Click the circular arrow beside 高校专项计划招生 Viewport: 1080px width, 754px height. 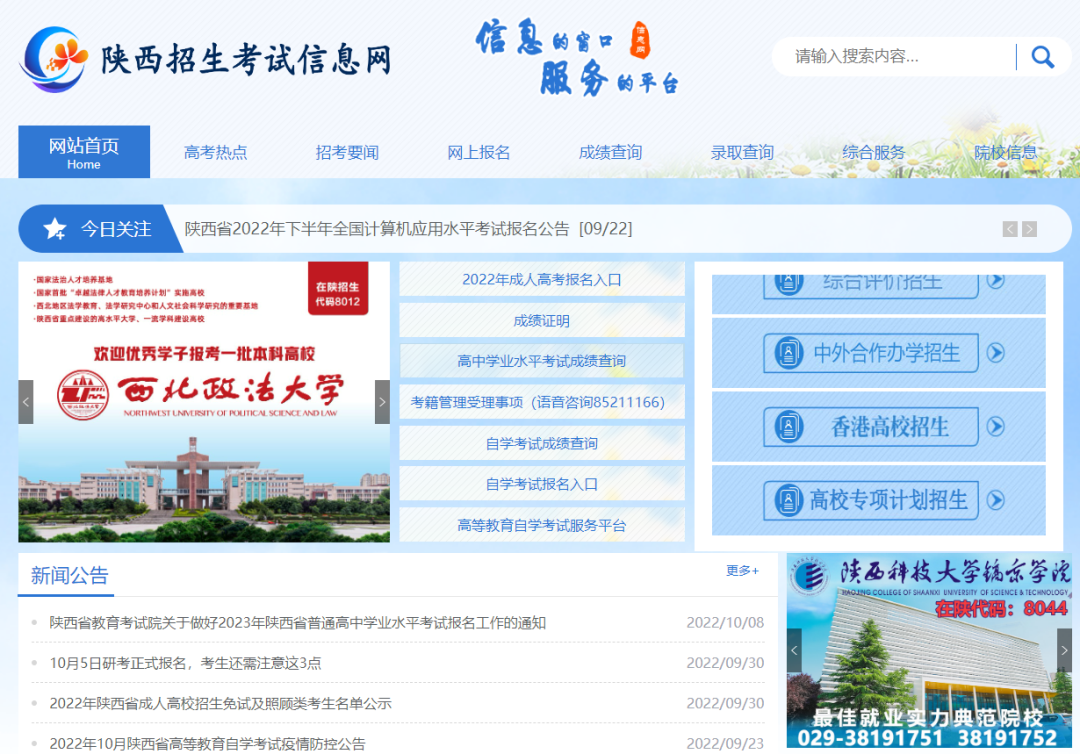coord(995,499)
